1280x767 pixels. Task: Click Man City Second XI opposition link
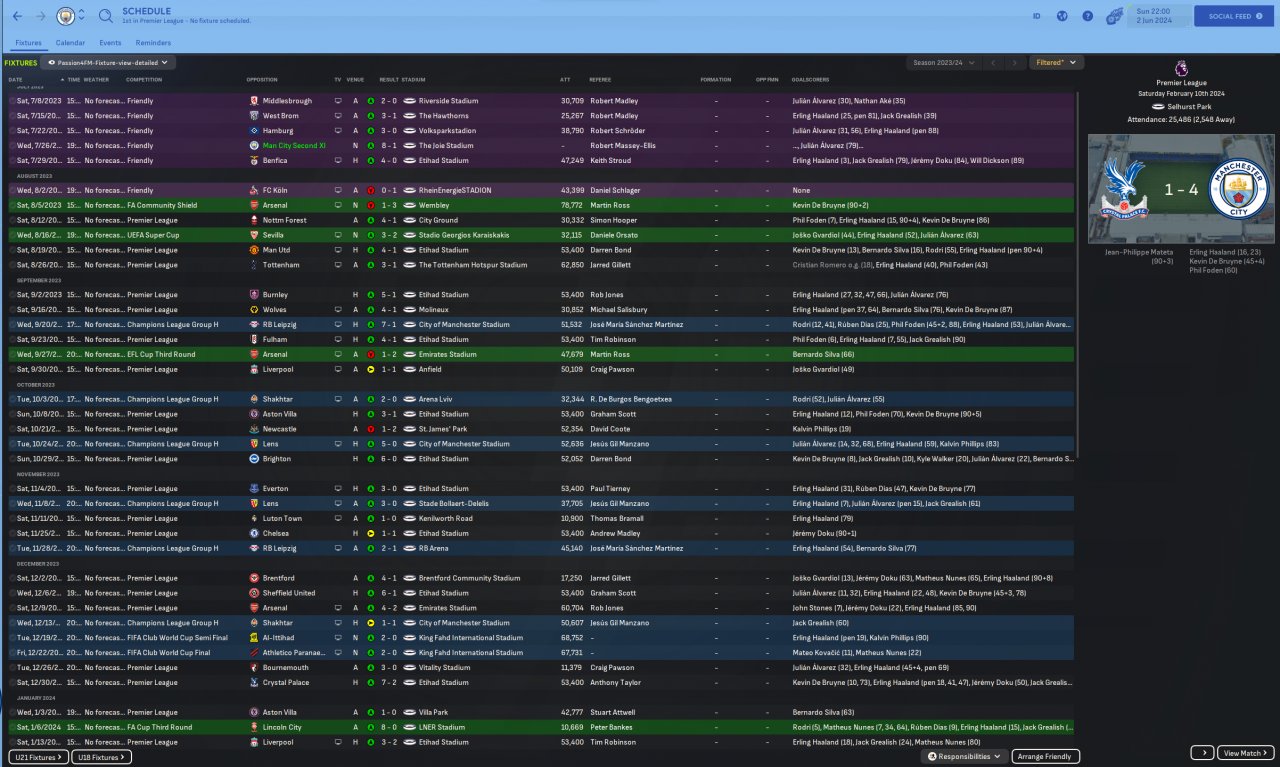(x=295, y=145)
